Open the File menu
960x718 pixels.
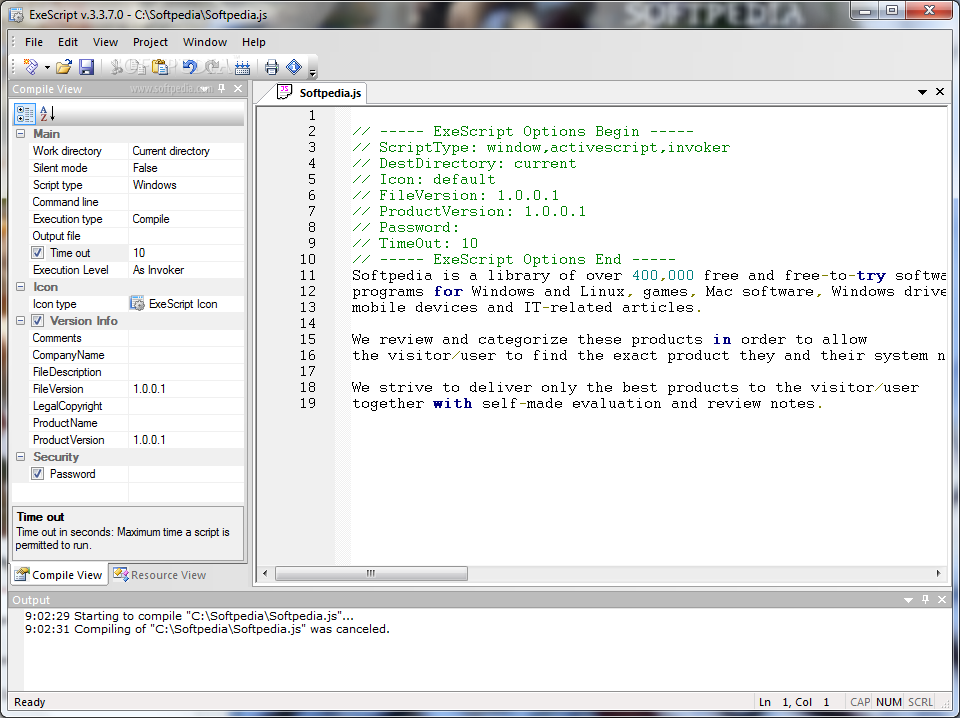34,42
